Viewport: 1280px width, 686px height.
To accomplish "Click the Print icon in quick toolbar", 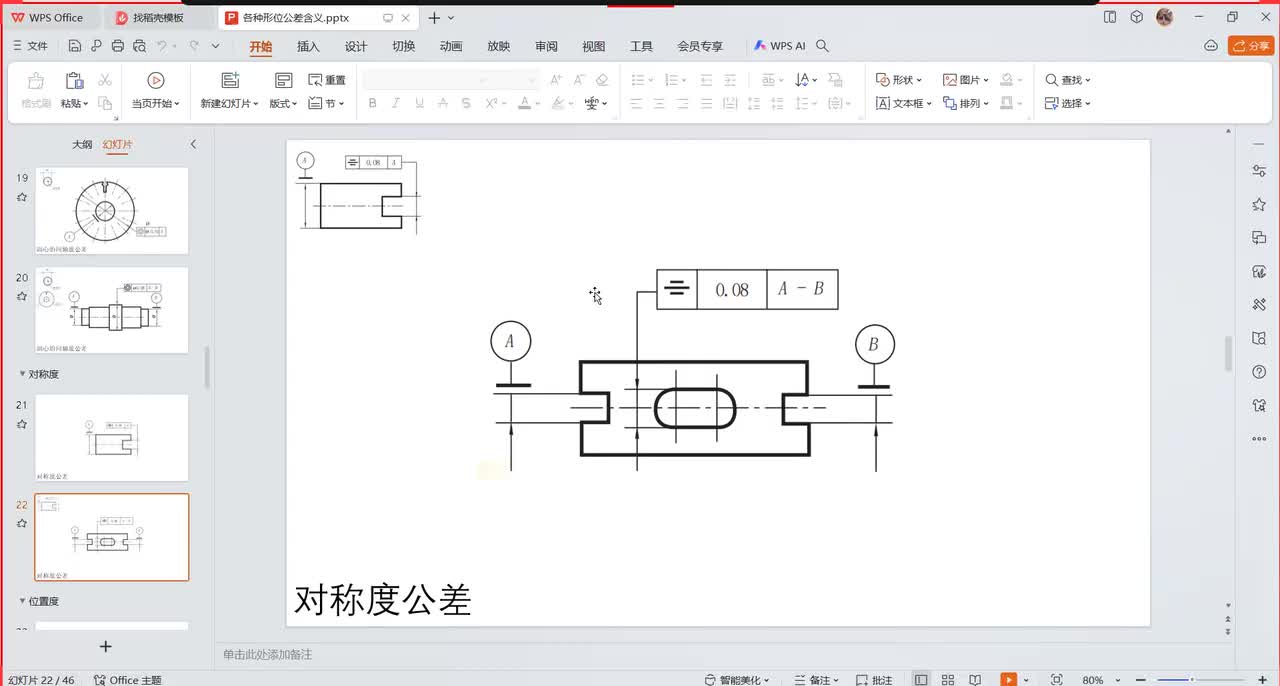I will click(x=118, y=46).
